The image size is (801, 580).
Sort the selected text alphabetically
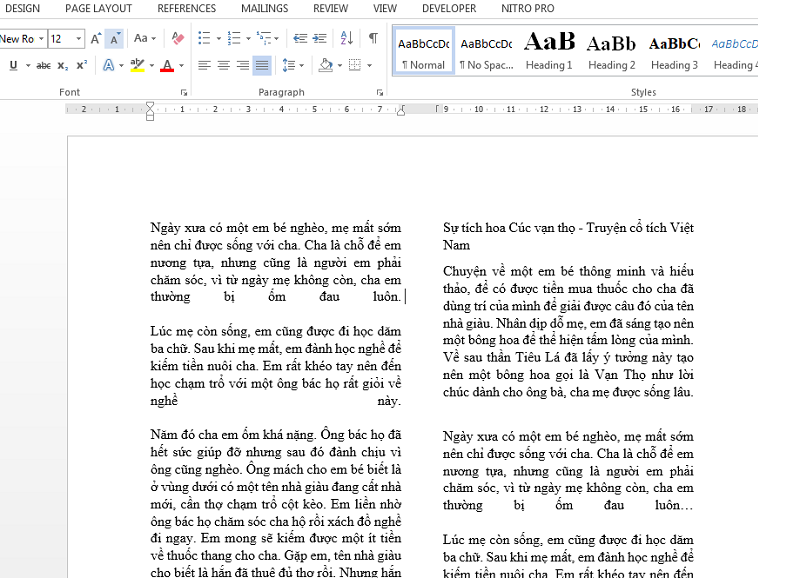tap(346, 38)
